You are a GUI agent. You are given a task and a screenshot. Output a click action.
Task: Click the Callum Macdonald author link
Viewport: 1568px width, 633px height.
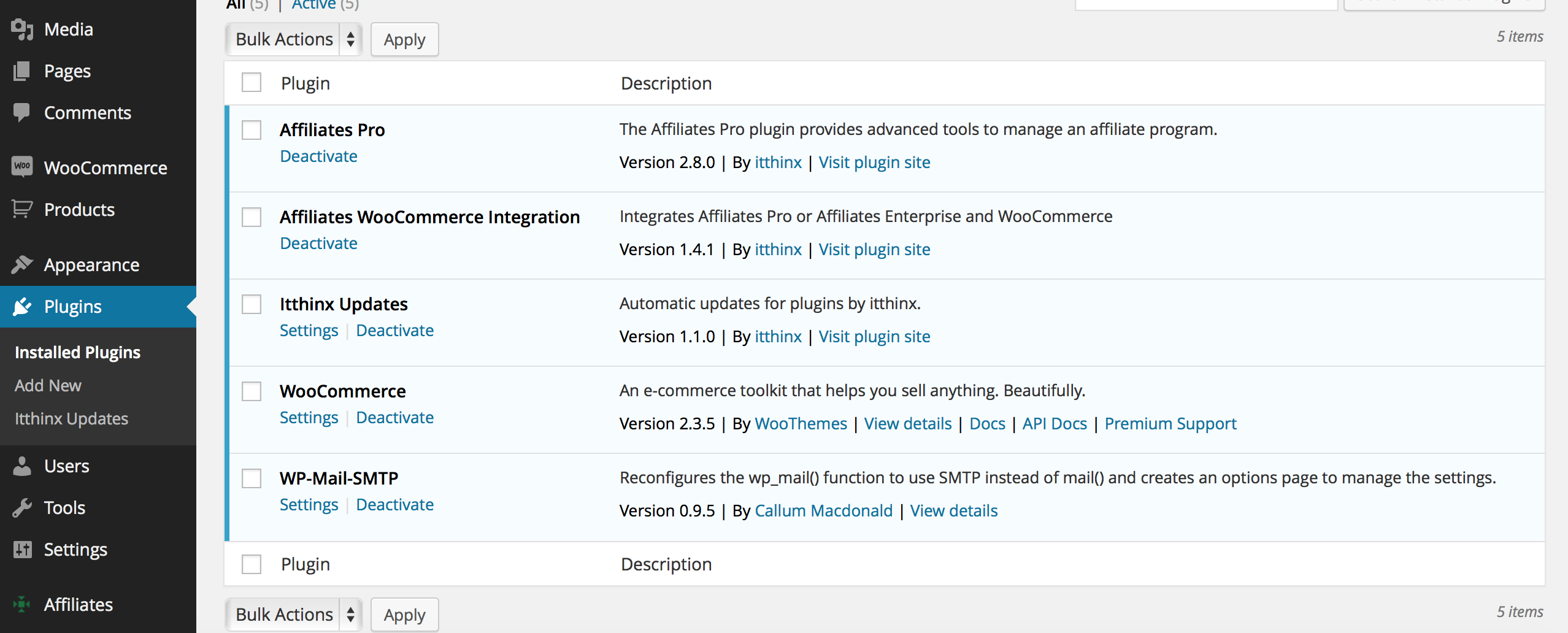point(823,511)
